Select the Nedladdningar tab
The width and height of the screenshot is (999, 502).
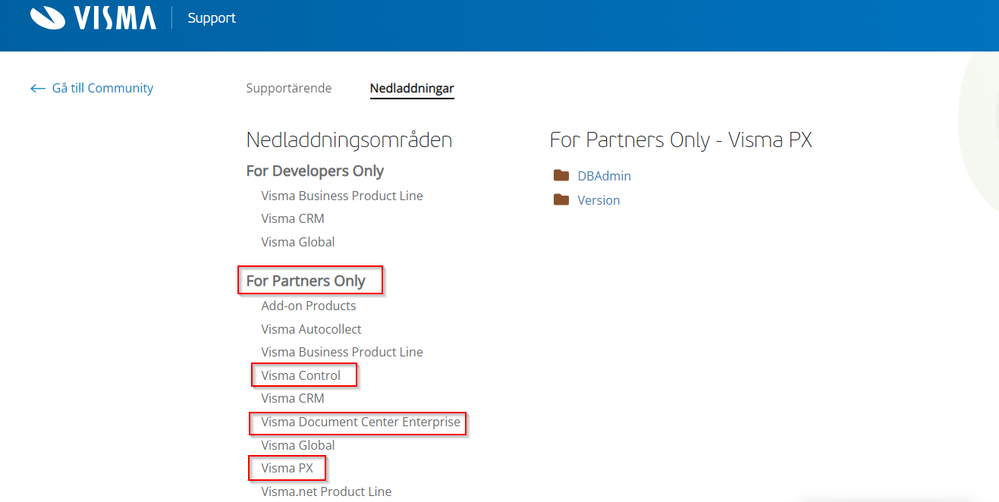point(412,89)
